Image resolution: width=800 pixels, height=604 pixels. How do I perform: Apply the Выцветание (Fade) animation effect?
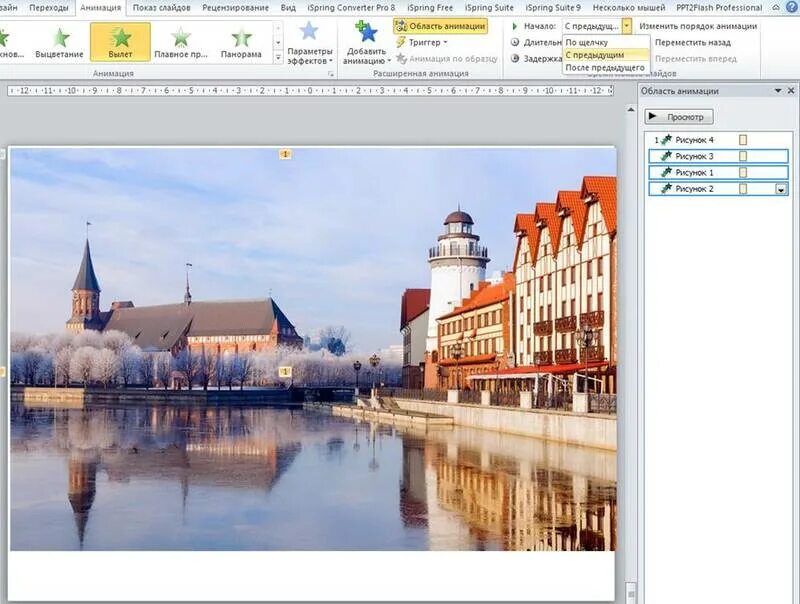click(59, 43)
